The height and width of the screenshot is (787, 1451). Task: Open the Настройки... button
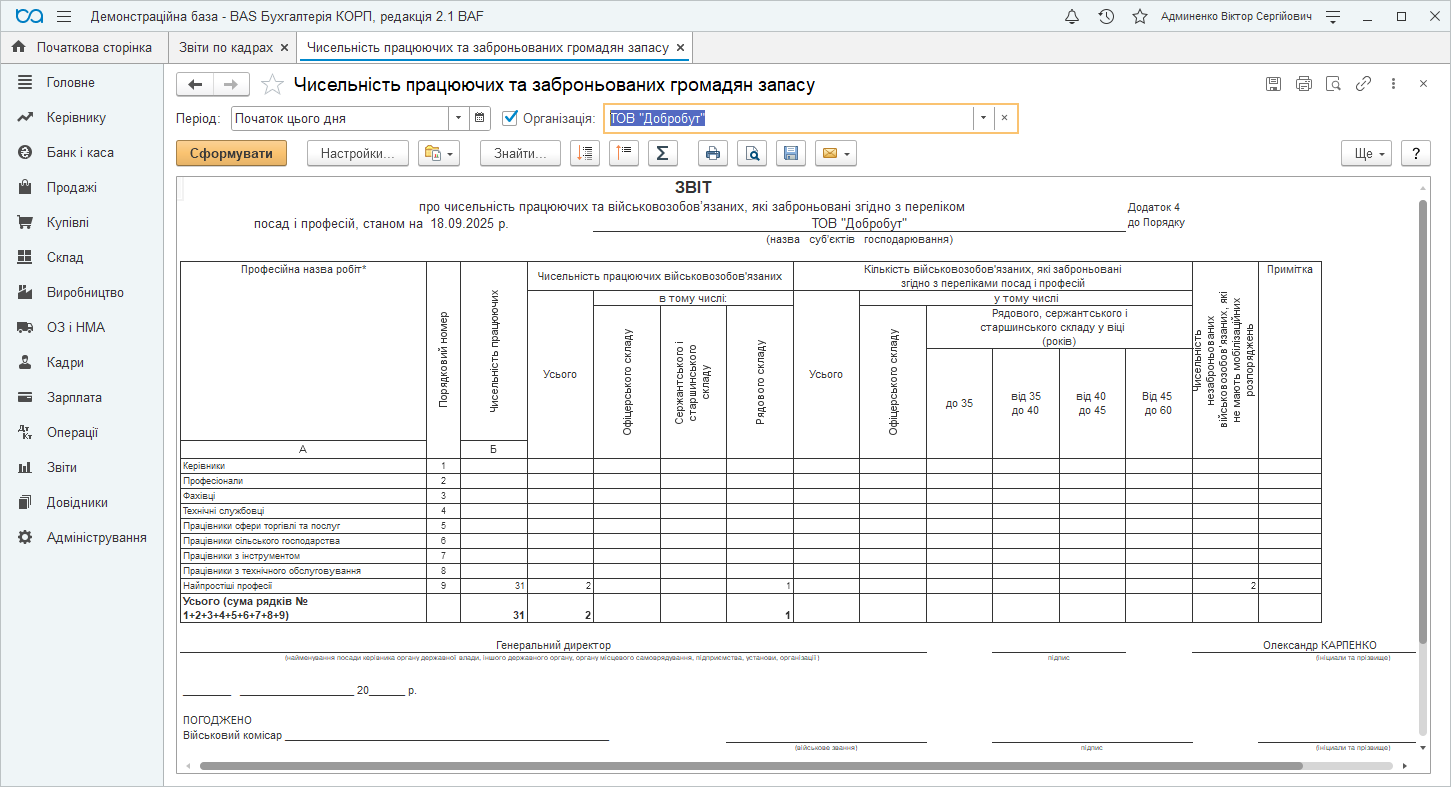tap(358, 153)
